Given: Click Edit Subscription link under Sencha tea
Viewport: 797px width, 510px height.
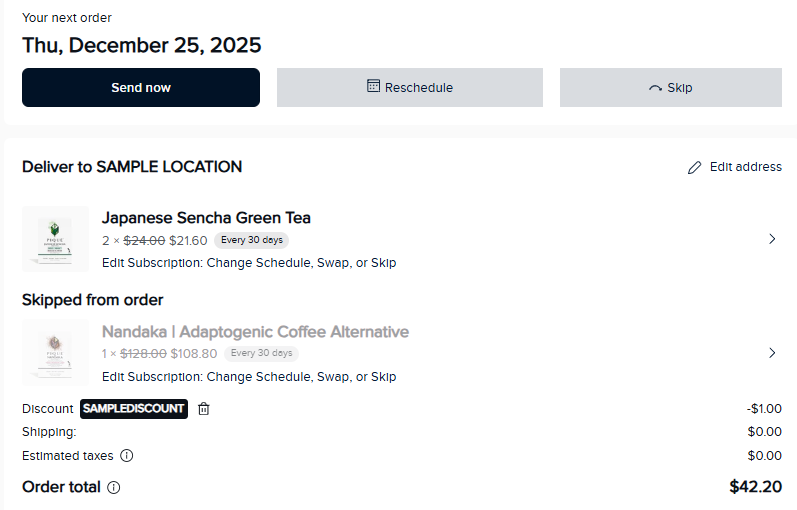Looking at the screenshot, I should coord(249,263).
